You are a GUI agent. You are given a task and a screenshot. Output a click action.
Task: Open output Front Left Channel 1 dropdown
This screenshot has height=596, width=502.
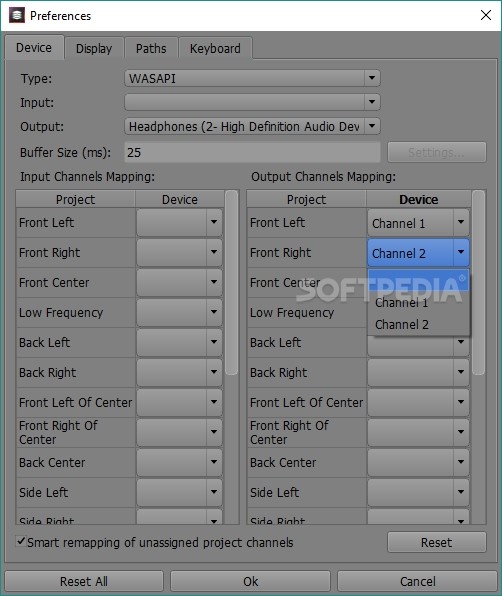tap(418, 222)
